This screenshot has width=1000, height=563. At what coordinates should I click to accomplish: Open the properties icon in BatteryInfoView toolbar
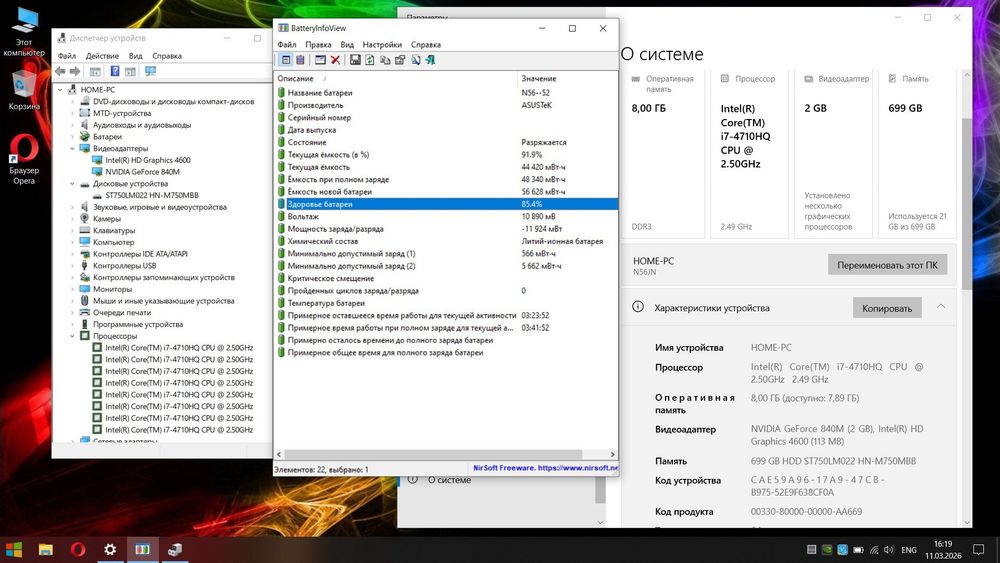[x=400, y=60]
